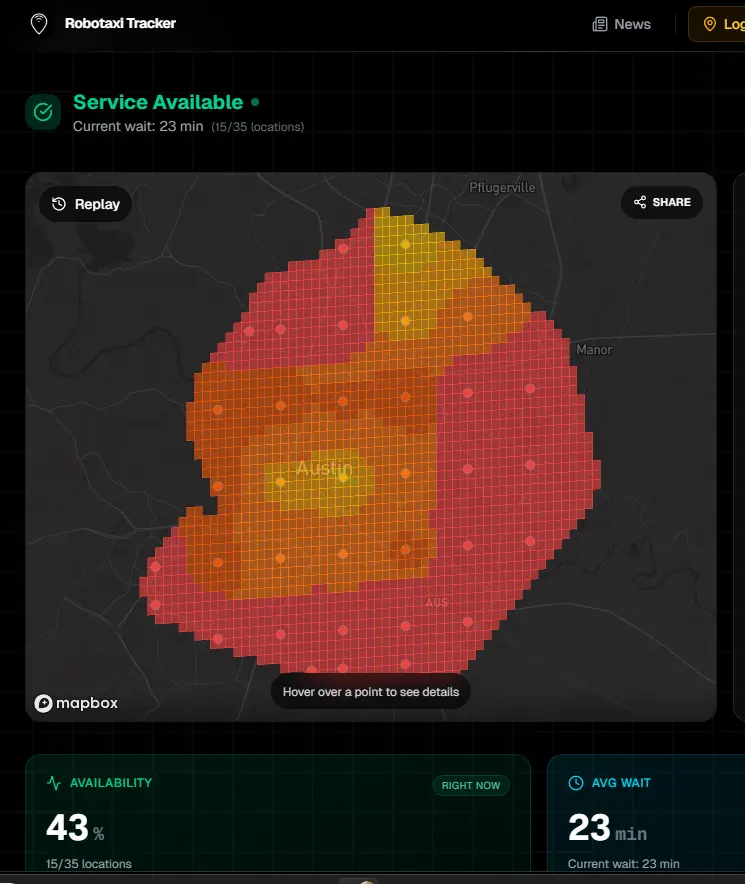Screen dimensions: 745x884
Task: Click the green live status dot
Action: click(x=255, y=102)
